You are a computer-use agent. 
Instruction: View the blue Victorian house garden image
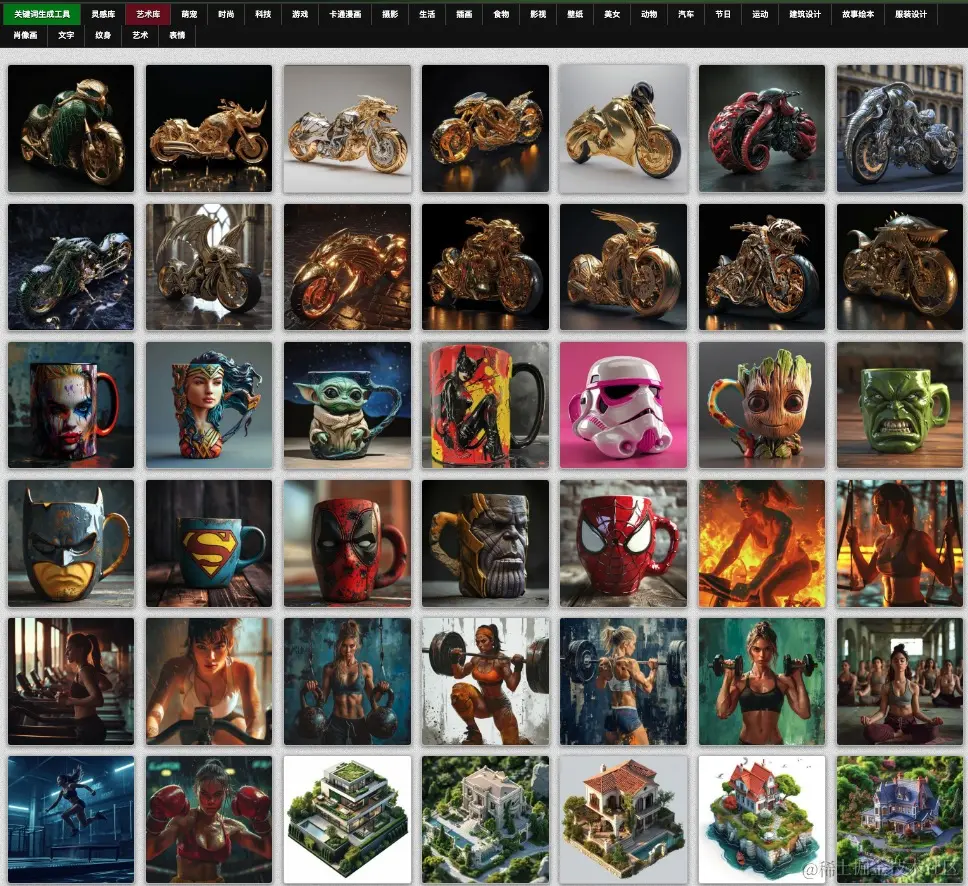tap(899, 820)
